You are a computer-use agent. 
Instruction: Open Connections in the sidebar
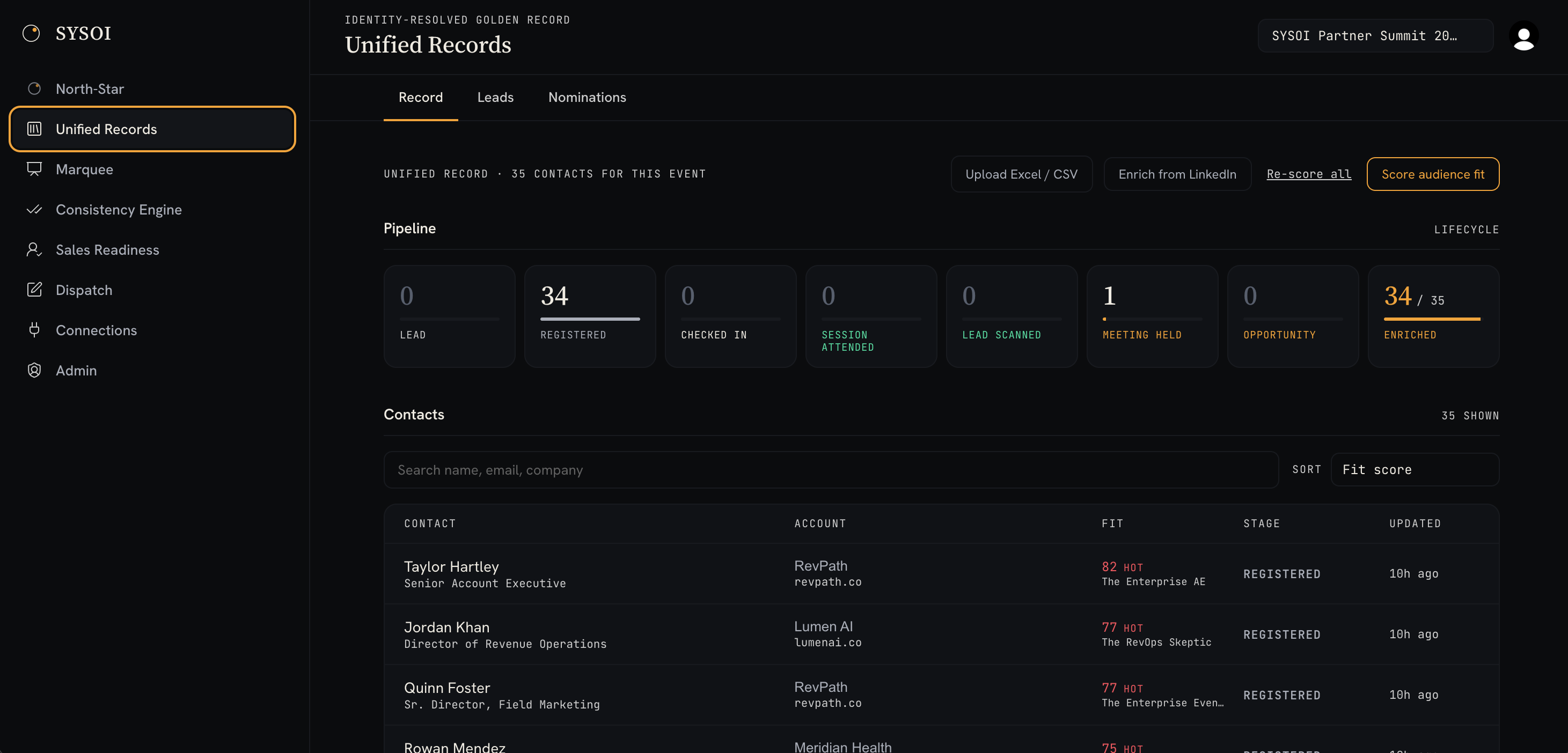click(x=152, y=330)
